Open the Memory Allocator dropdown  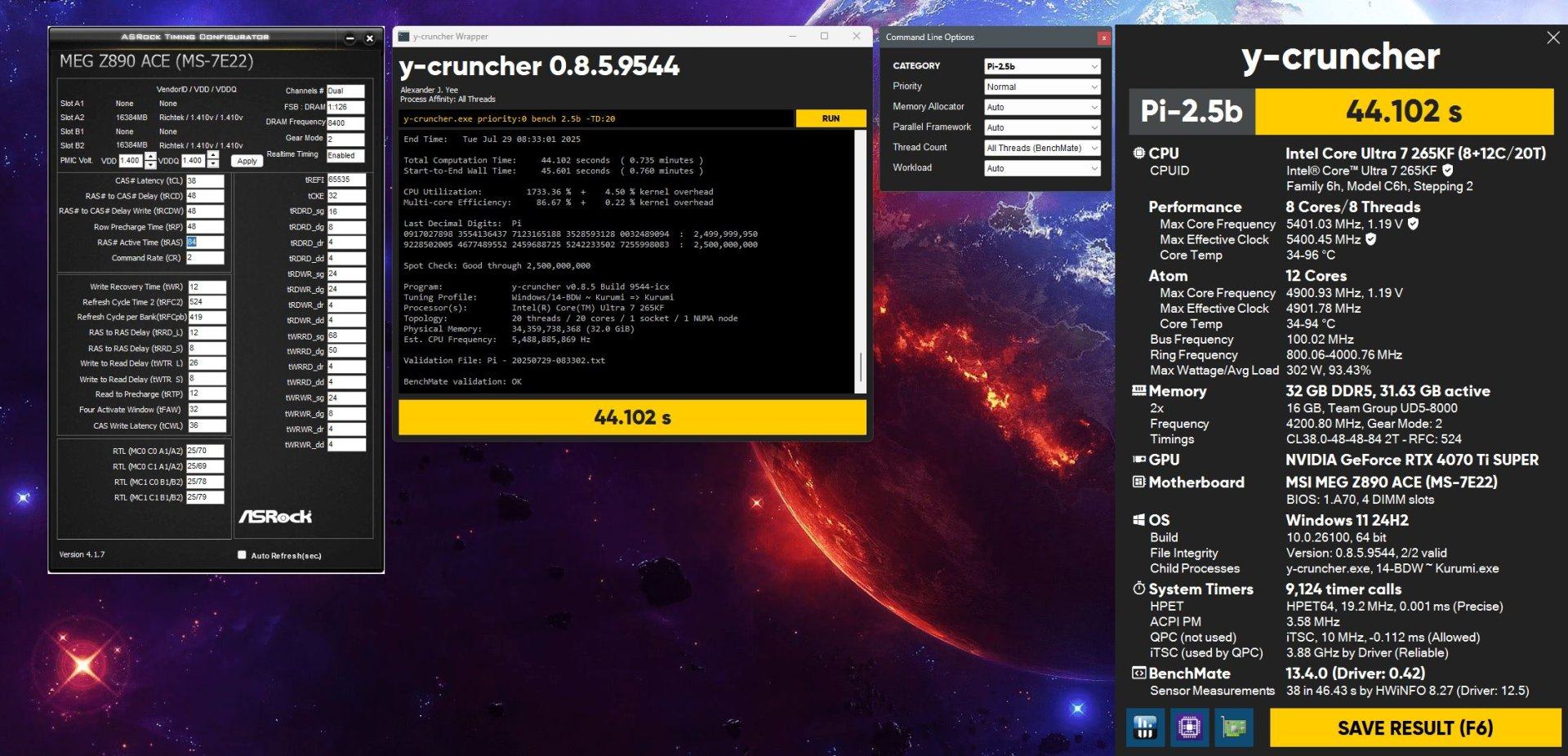[x=1042, y=107]
